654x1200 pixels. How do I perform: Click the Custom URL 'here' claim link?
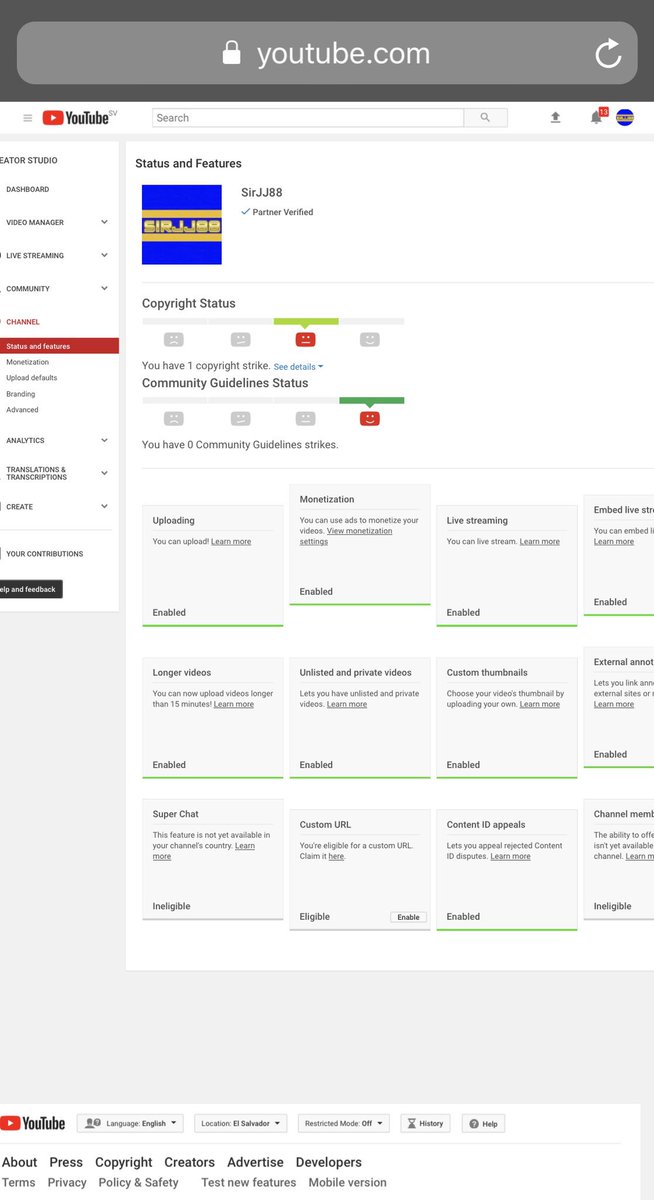coord(336,856)
